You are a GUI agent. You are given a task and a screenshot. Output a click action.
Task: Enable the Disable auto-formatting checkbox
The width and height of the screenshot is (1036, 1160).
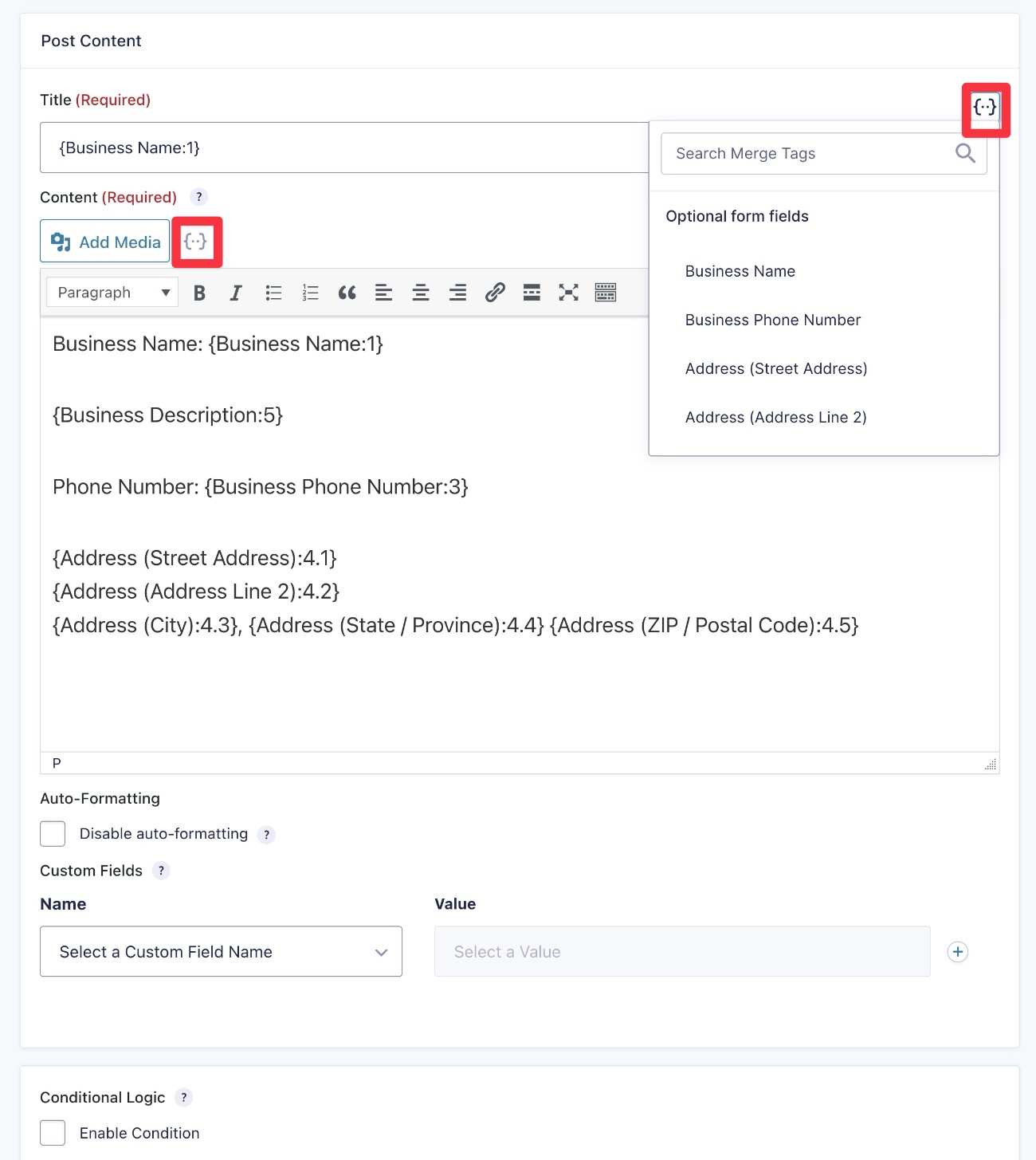[x=52, y=833]
